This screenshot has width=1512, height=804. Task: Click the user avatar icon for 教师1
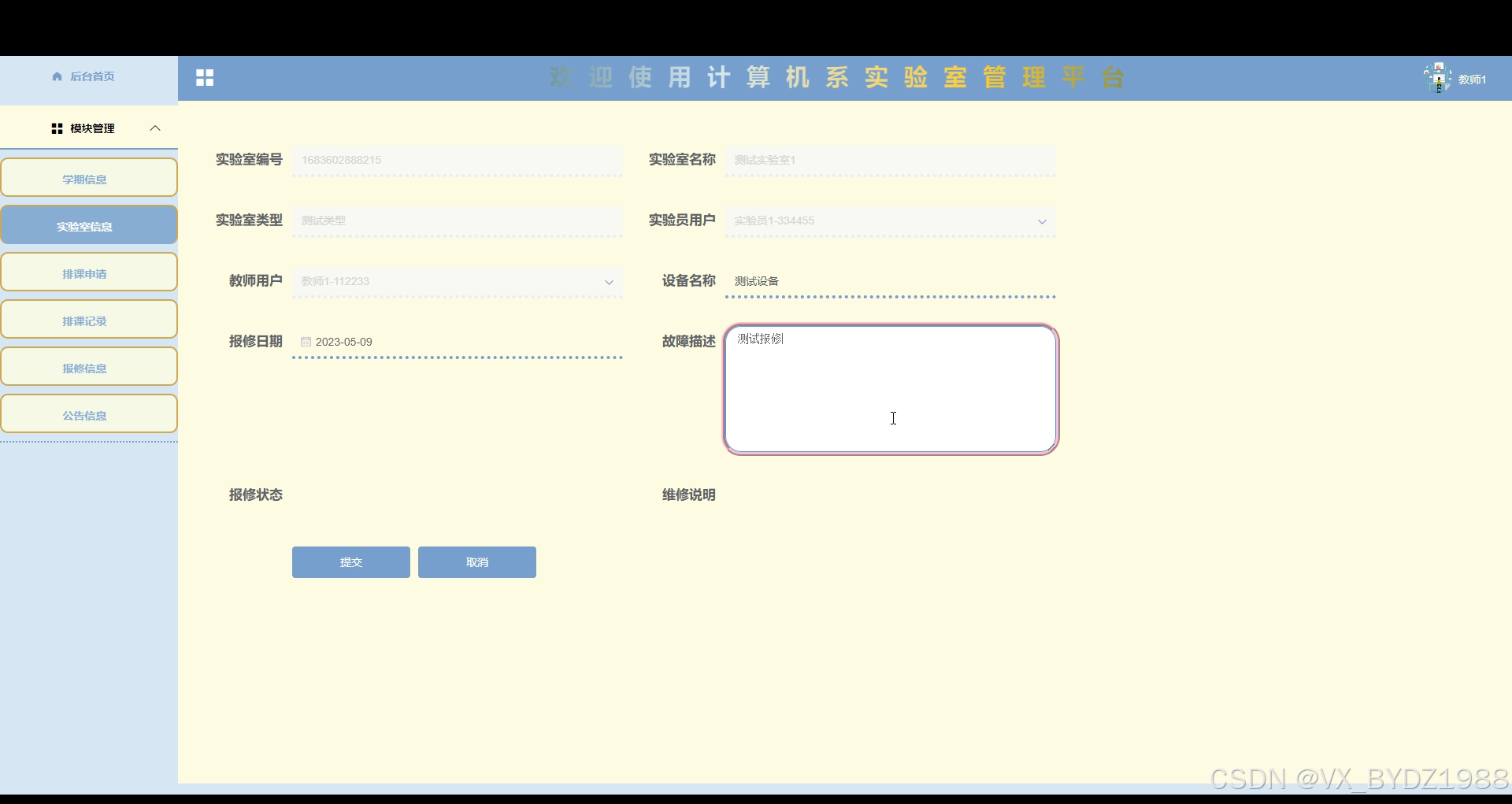point(1438,78)
